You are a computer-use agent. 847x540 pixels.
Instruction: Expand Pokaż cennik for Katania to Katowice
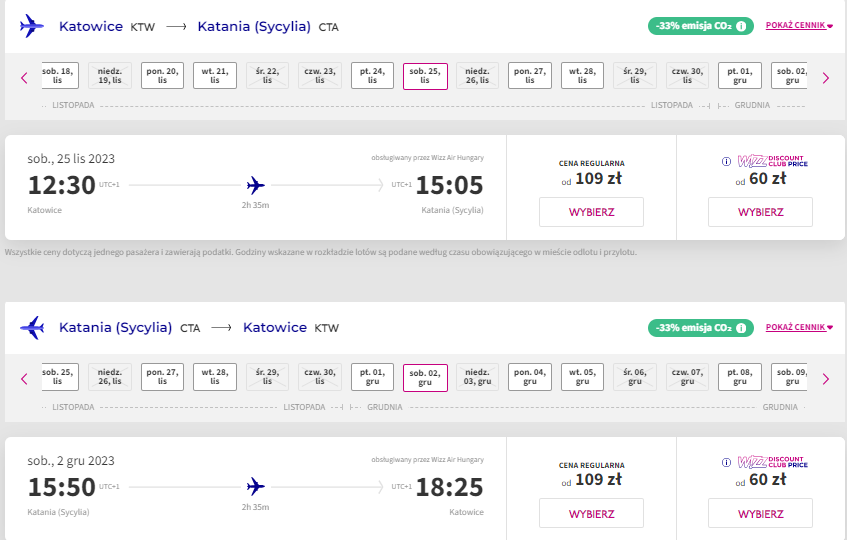799,327
